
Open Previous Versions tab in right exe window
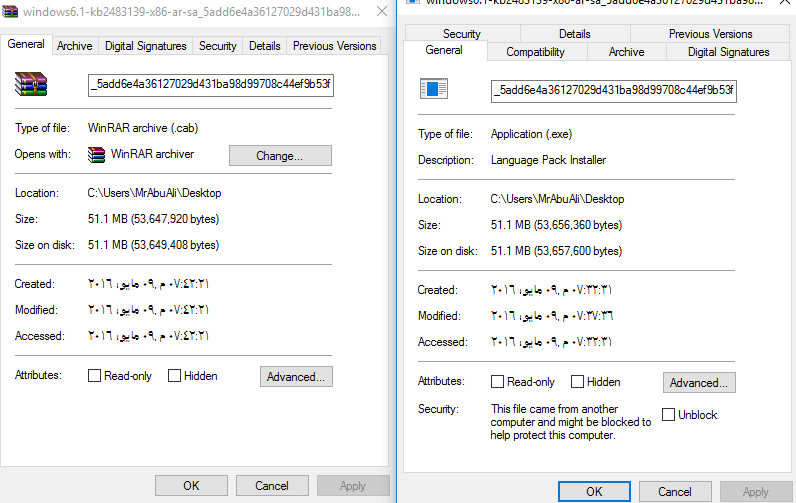click(x=710, y=34)
